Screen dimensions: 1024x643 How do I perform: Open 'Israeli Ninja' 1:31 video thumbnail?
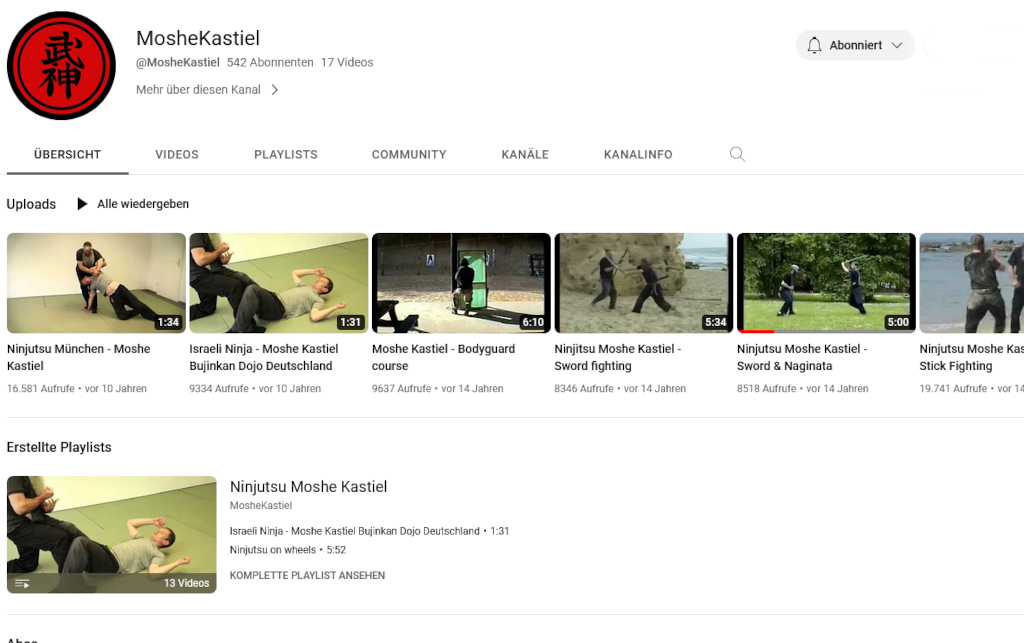click(x=279, y=283)
